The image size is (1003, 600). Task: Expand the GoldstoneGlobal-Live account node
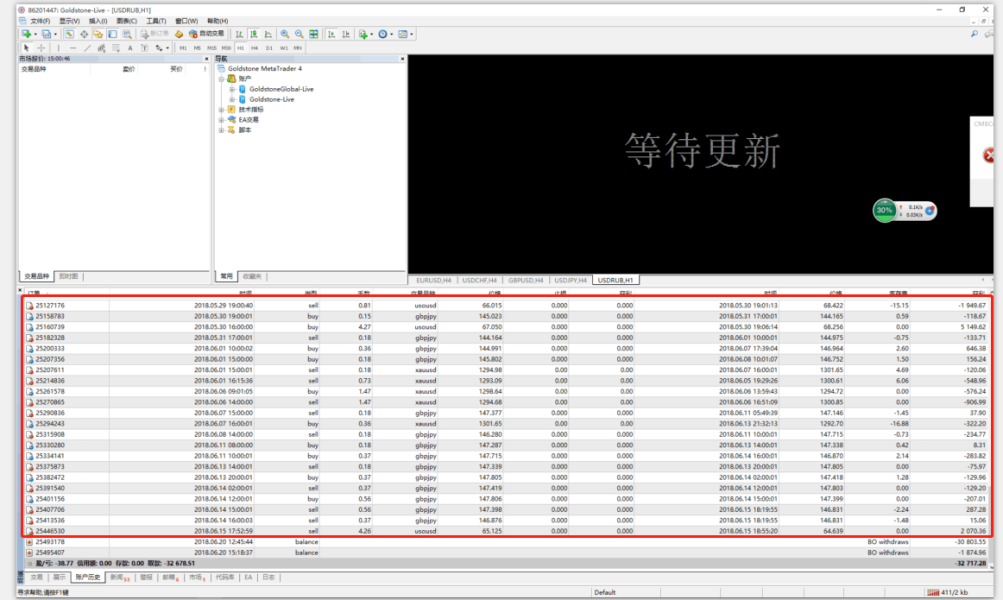tap(231, 89)
